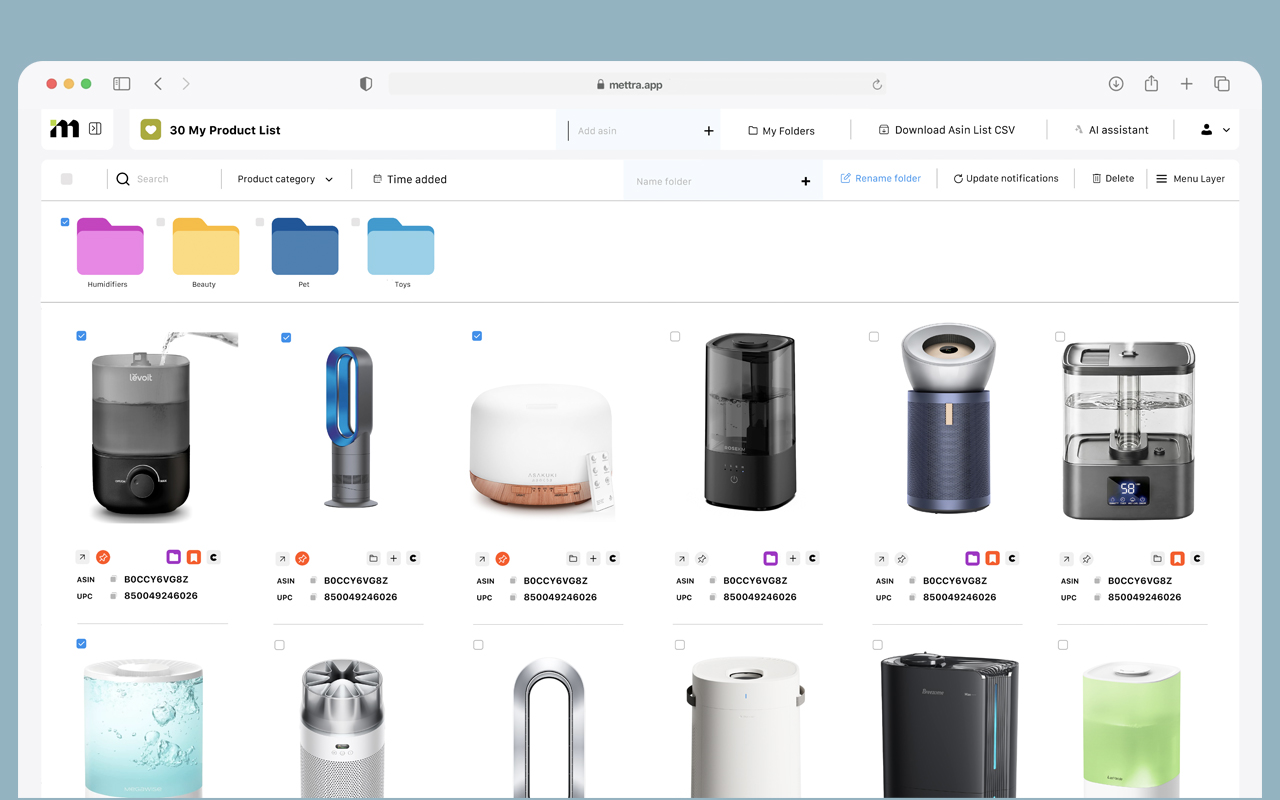Click the C icon under the Levoit humidifier
Image resolution: width=1280 pixels, height=800 pixels.
click(213, 558)
